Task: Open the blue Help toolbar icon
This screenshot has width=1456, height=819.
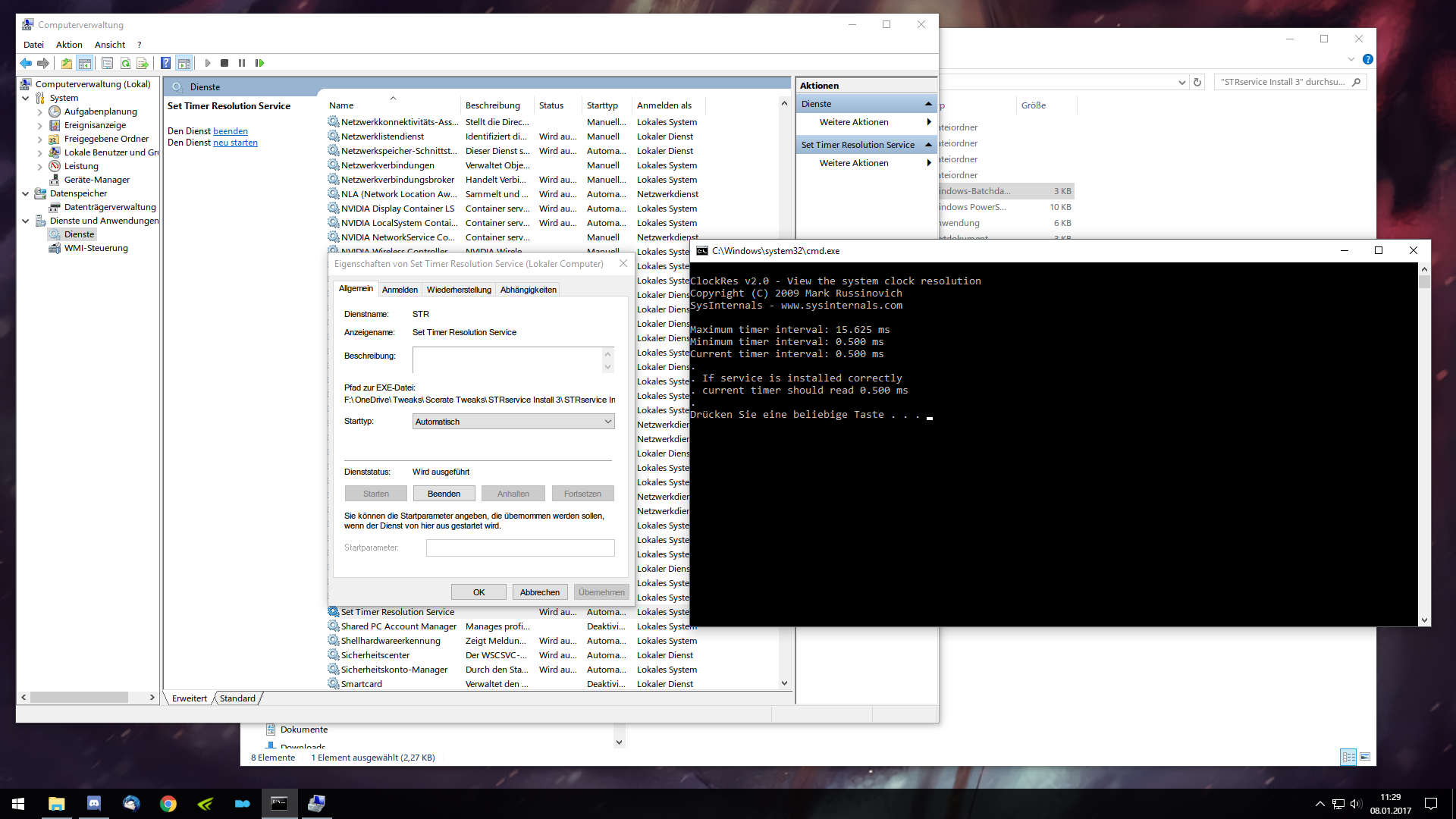Action: pyautogui.click(x=165, y=63)
